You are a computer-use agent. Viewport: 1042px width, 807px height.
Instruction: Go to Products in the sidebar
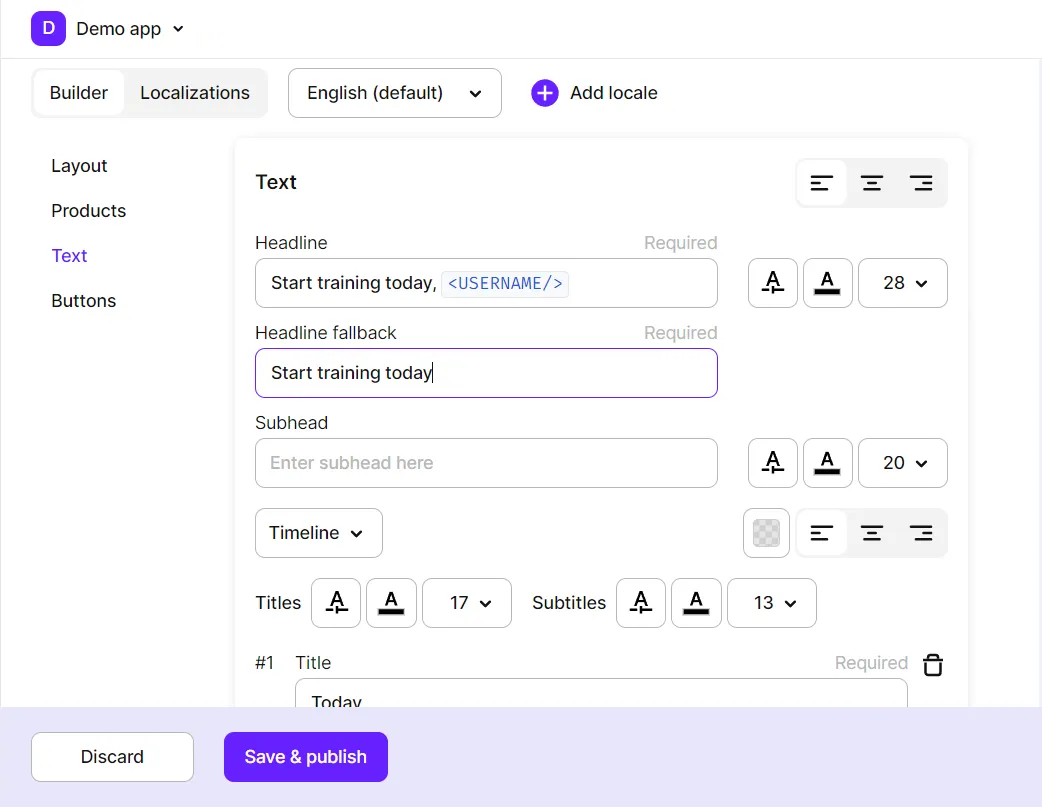(x=89, y=211)
